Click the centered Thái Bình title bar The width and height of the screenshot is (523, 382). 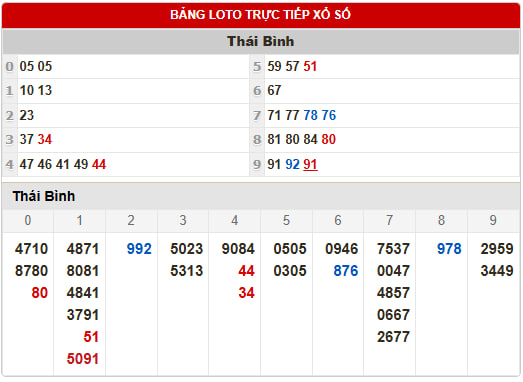(x=260, y=41)
